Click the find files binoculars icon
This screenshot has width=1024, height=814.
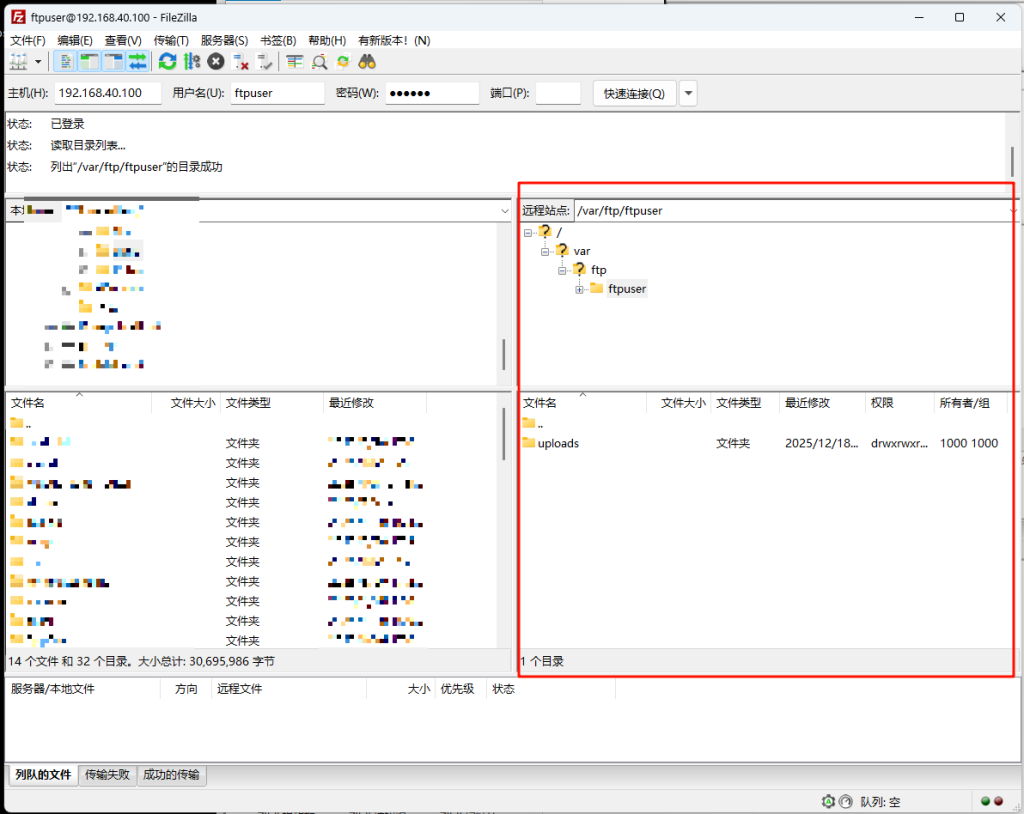pyautogui.click(x=367, y=61)
